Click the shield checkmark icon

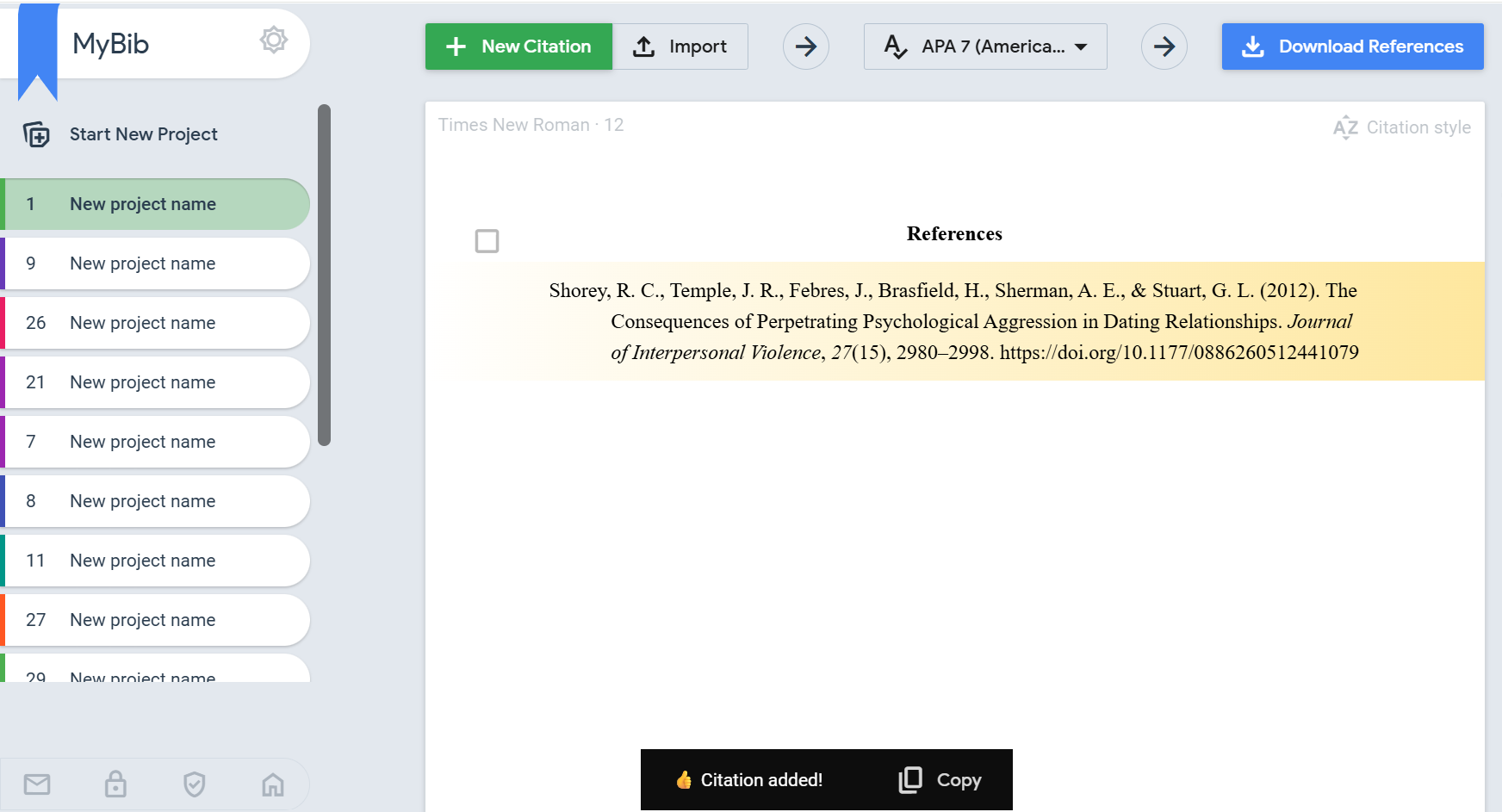(x=195, y=784)
